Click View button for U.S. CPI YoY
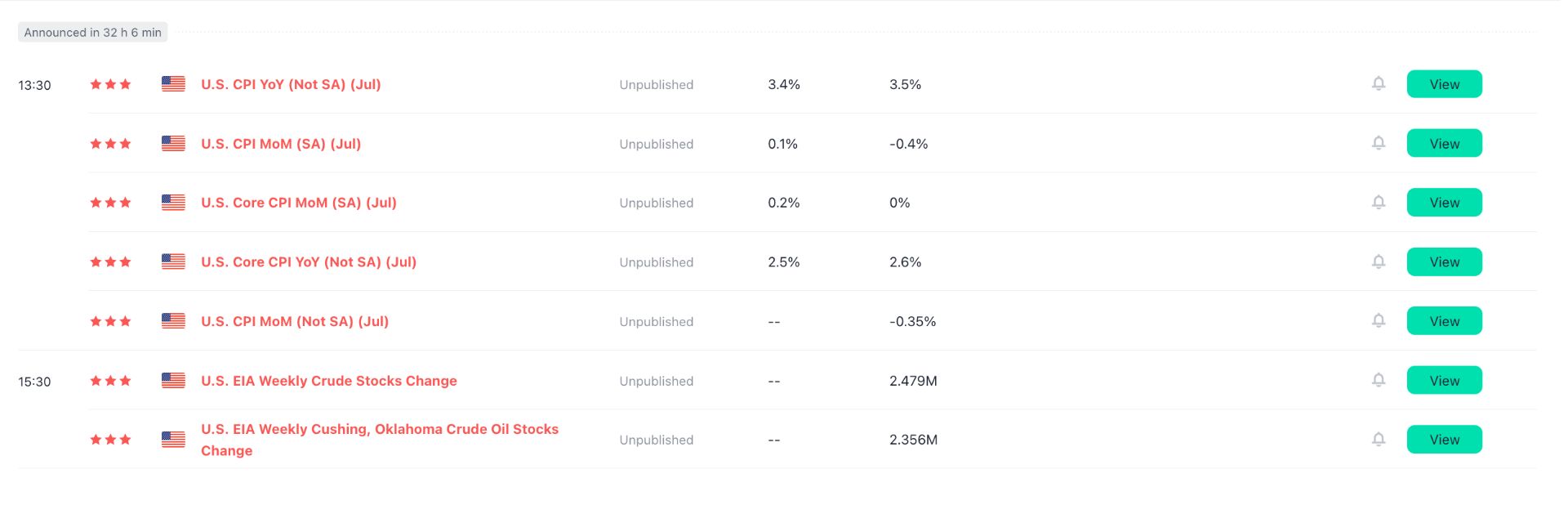Viewport: 1568px width, 505px height. coord(1444,84)
